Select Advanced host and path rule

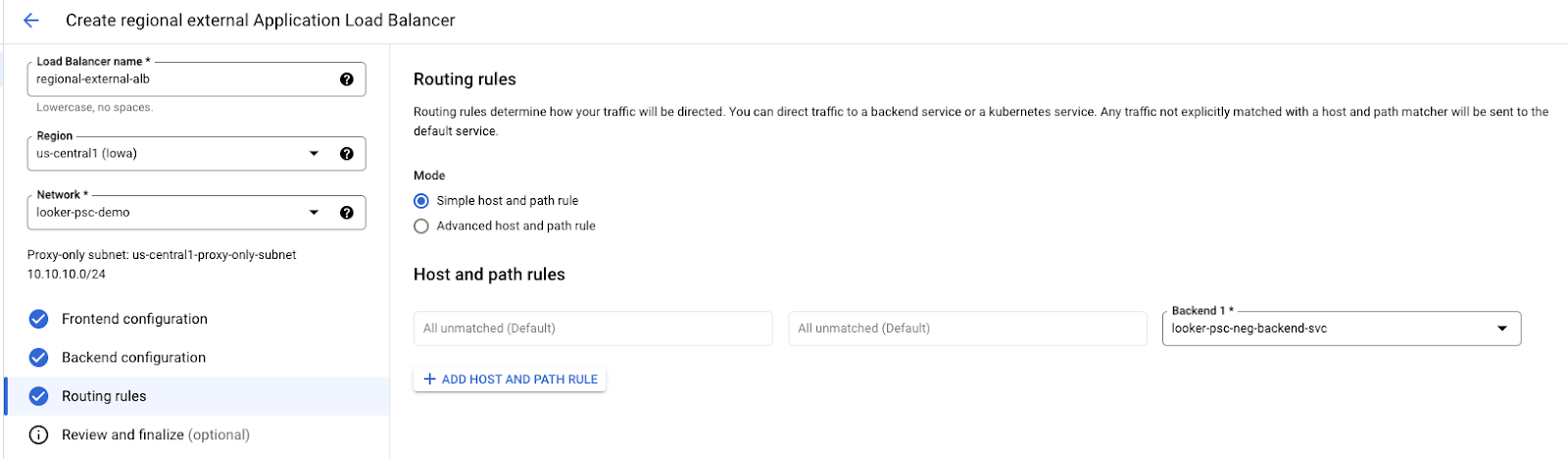click(421, 227)
